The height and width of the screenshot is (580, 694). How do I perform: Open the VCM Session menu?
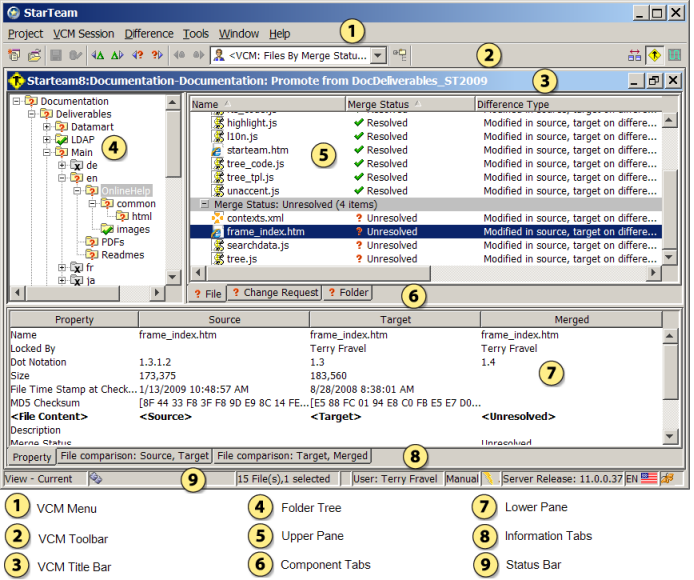tap(83, 33)
